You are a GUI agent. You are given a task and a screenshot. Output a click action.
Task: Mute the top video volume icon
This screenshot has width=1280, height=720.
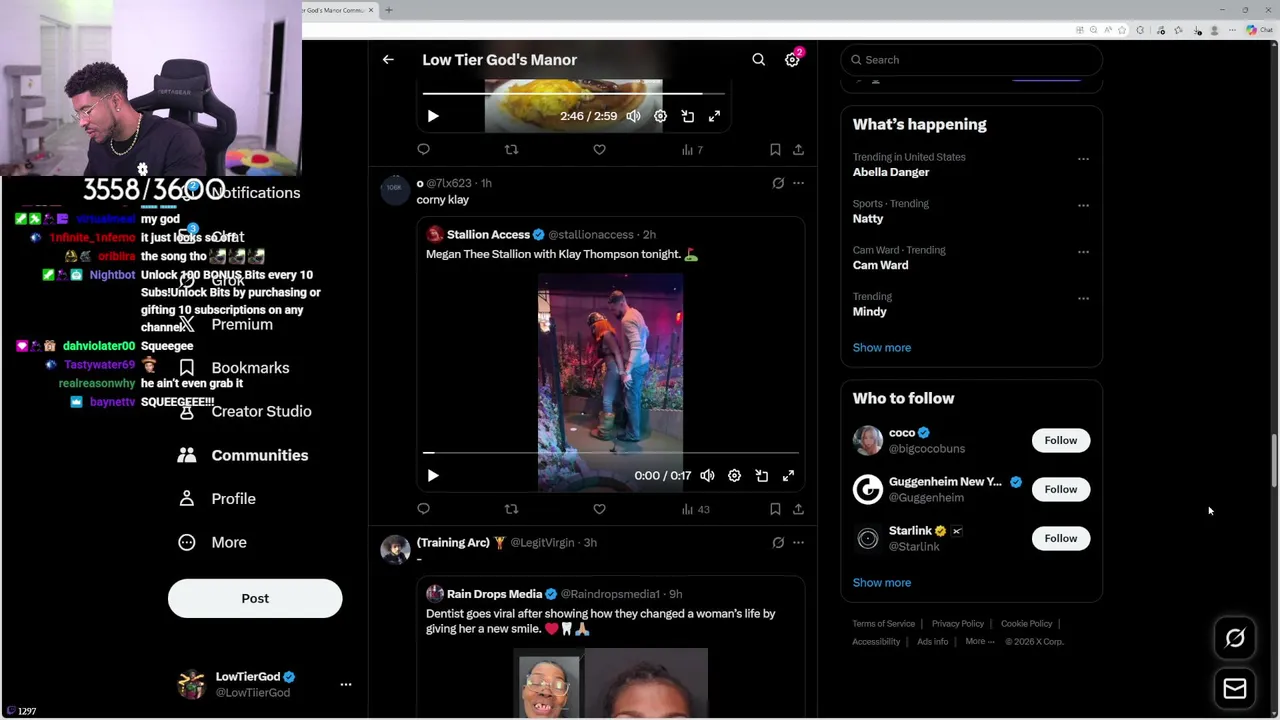633,116
